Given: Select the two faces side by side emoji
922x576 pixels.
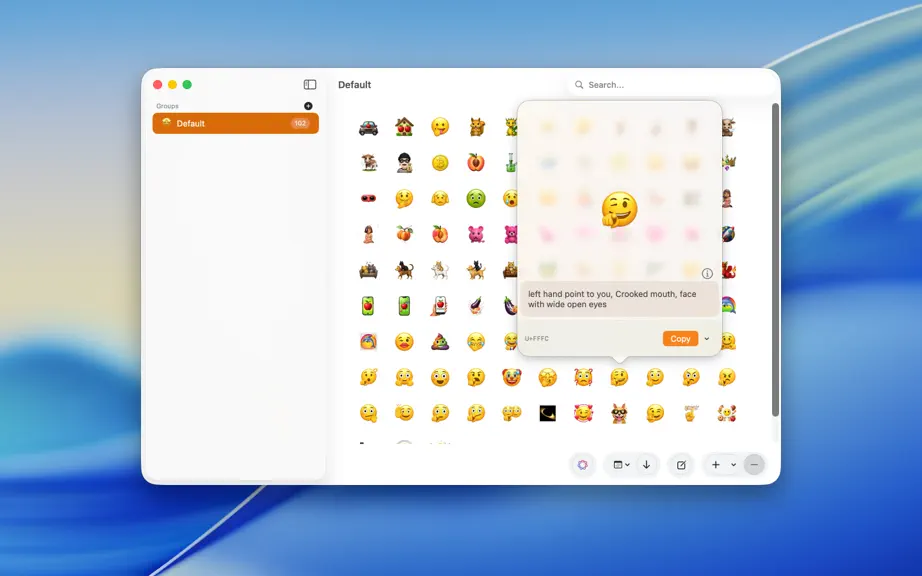Looking at the screenshot, I should tap(512, 413).
